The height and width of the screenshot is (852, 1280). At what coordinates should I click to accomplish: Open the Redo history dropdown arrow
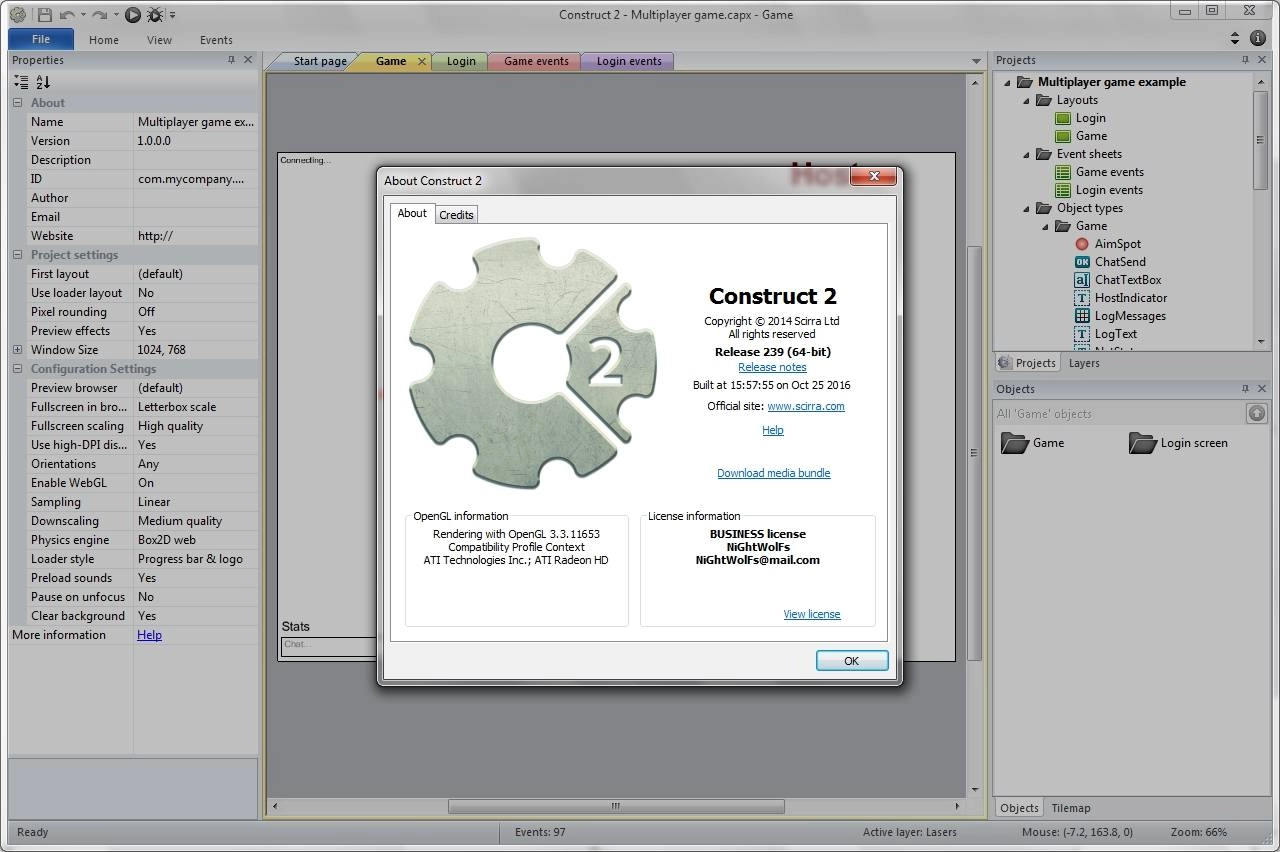pos(115,15)
